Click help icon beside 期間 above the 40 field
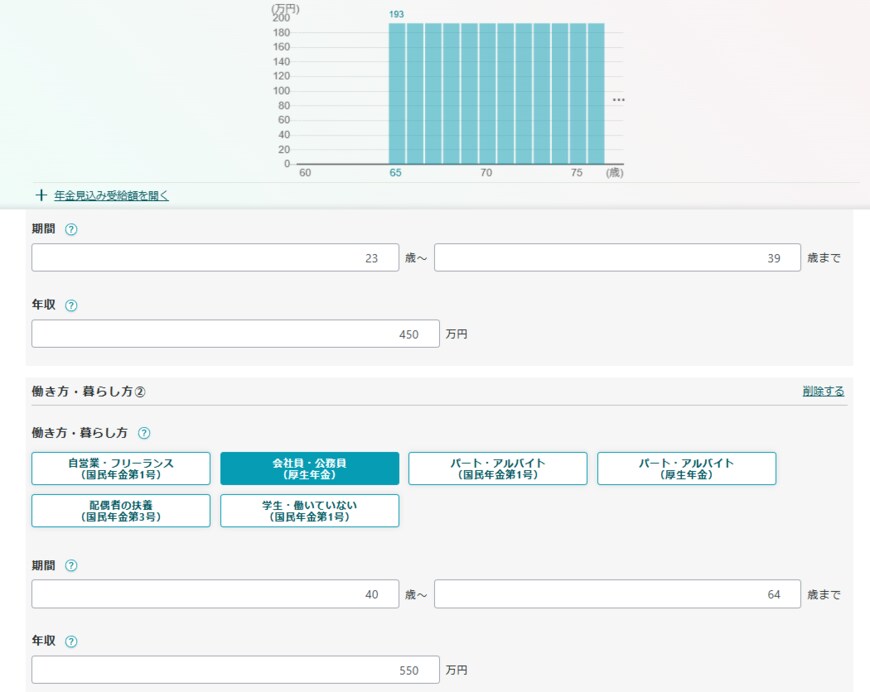This screenshot has height=692, width=870. pyautogui.click(x=71, y=565)
